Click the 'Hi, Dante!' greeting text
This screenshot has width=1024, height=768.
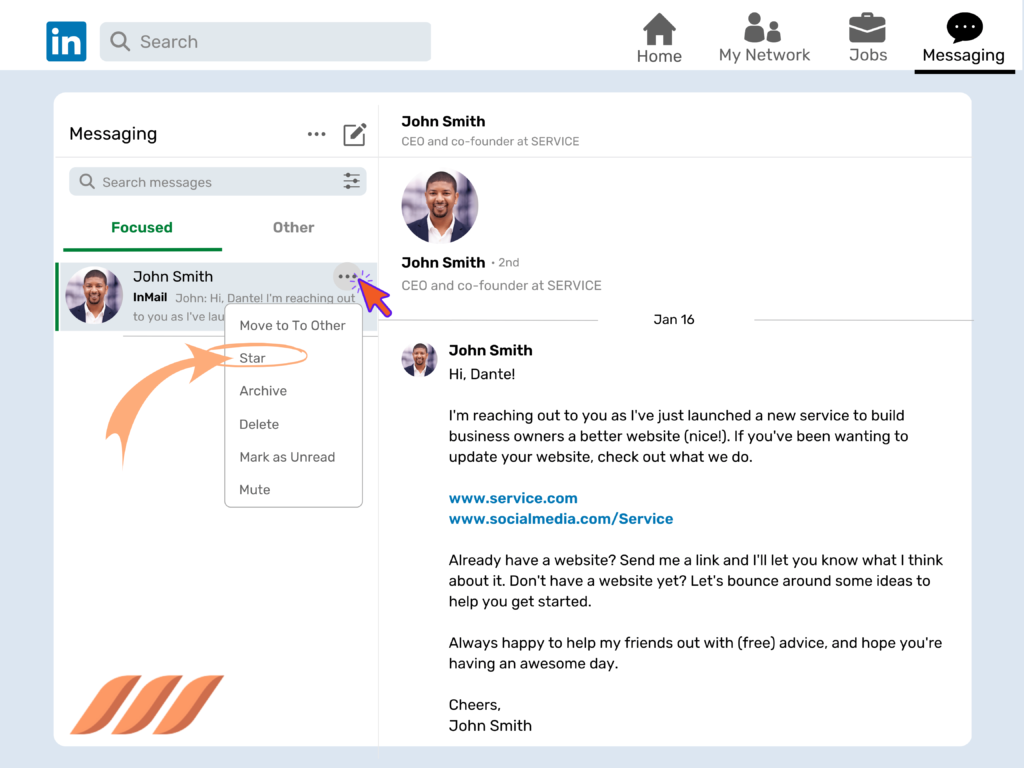481,374
